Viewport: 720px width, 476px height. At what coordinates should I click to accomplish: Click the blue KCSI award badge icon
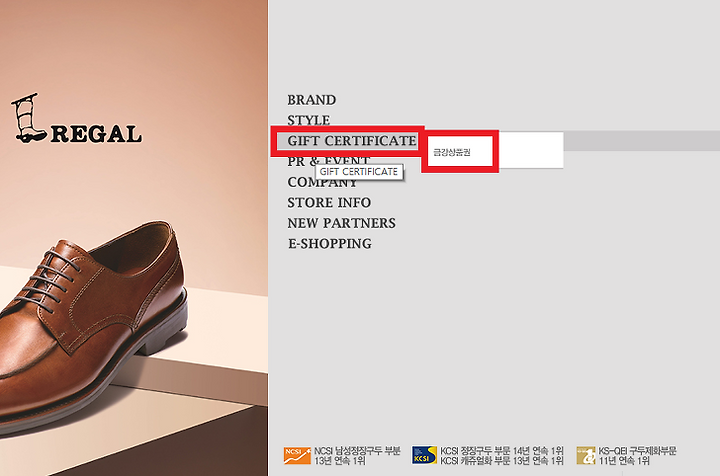coord(424,455)
